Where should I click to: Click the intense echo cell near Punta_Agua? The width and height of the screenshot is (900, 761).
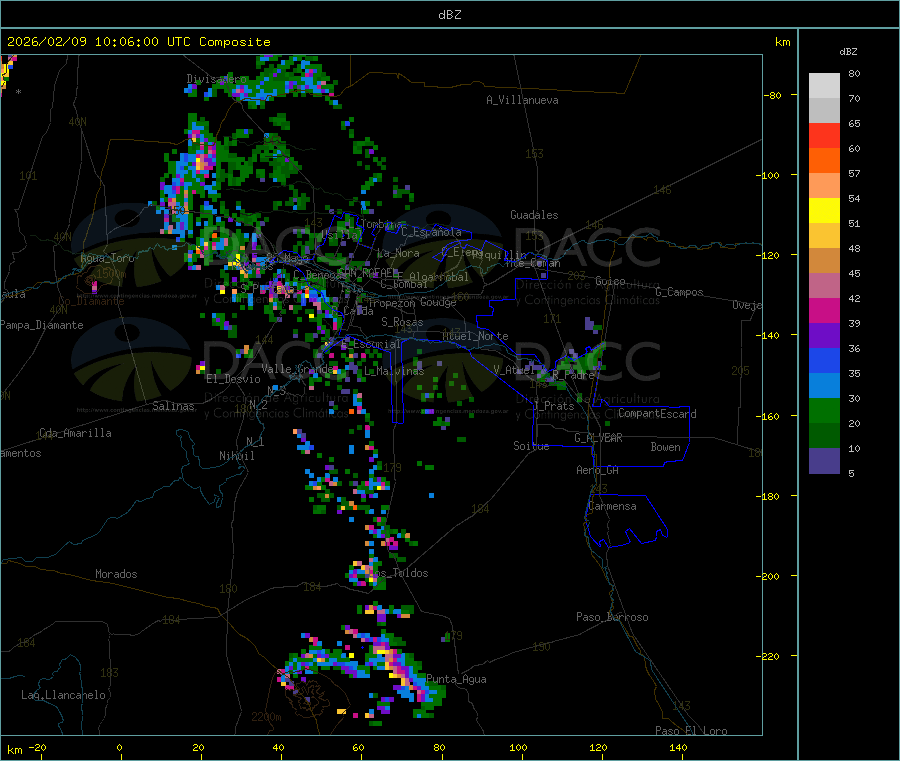coord(402,669)
